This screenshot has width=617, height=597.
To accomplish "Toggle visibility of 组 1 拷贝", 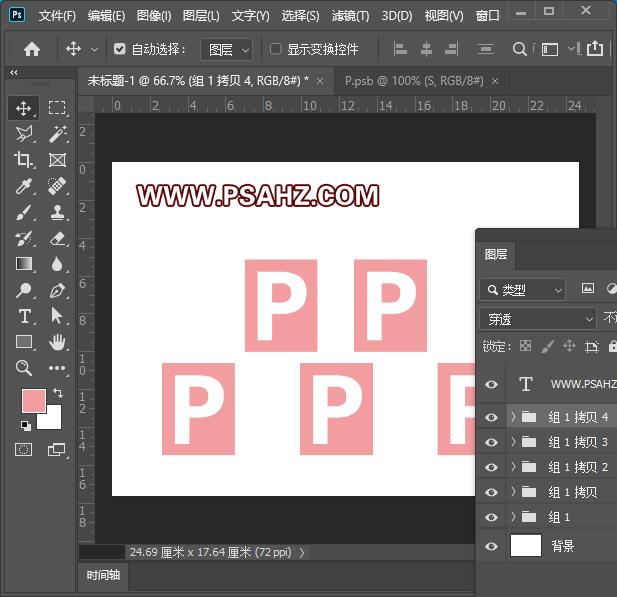I will click(x=491, y=492).
